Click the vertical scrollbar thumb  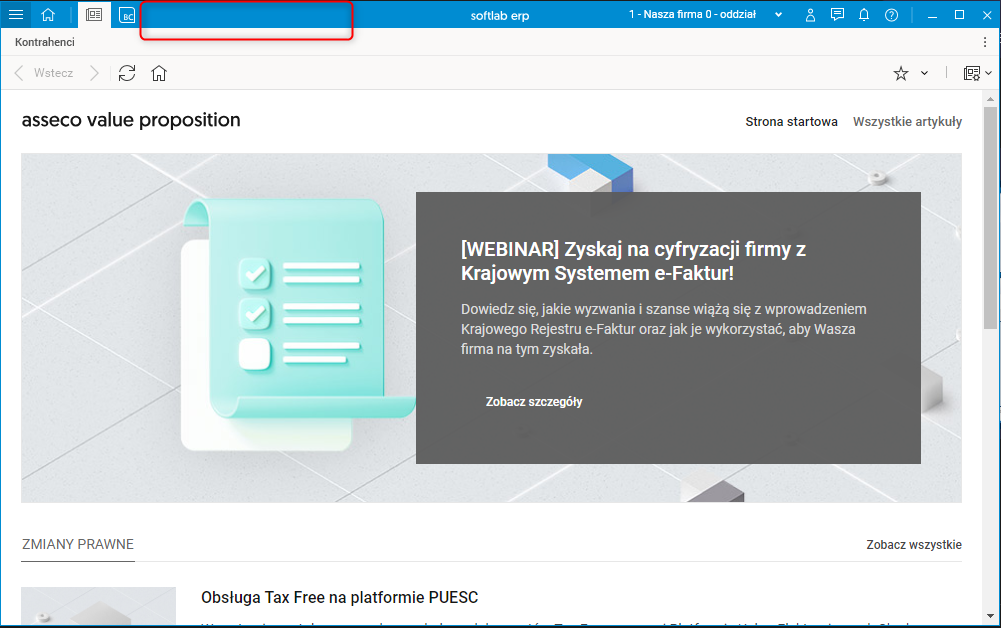pyautogui.click(x=990, y=217)
